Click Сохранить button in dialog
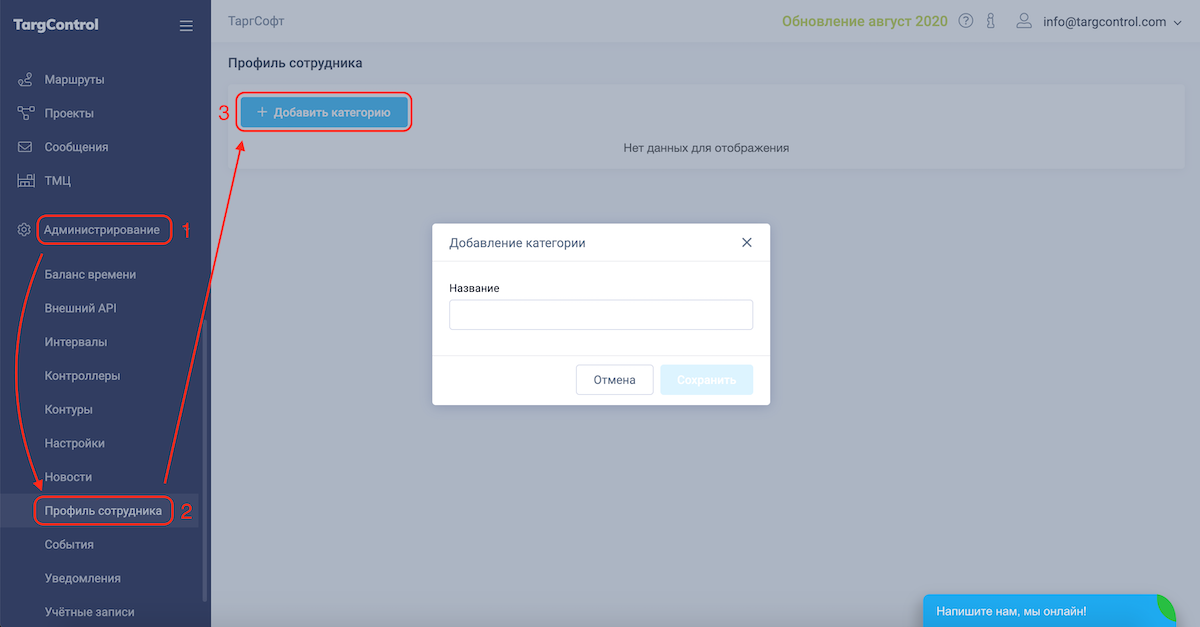Viewport: 1200px width, 627px height. tap(706, 380)
